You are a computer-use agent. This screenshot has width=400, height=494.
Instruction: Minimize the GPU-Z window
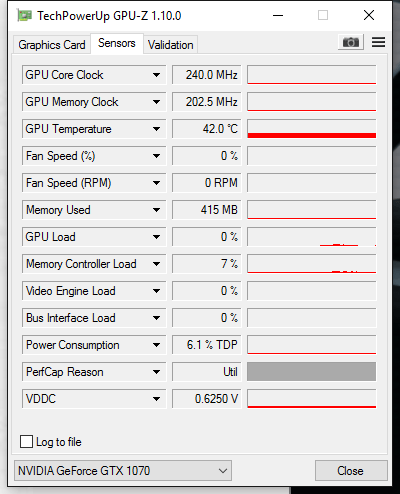click(x=278, y=15)
